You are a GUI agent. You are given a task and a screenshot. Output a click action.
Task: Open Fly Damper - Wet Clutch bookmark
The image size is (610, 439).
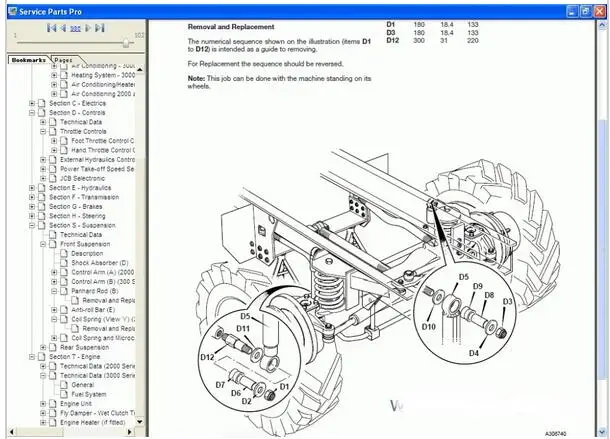click(98, 413)
